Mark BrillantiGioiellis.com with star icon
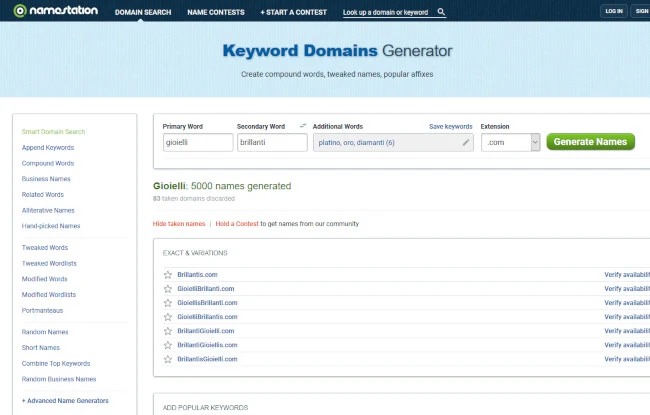 click(168, 344)
